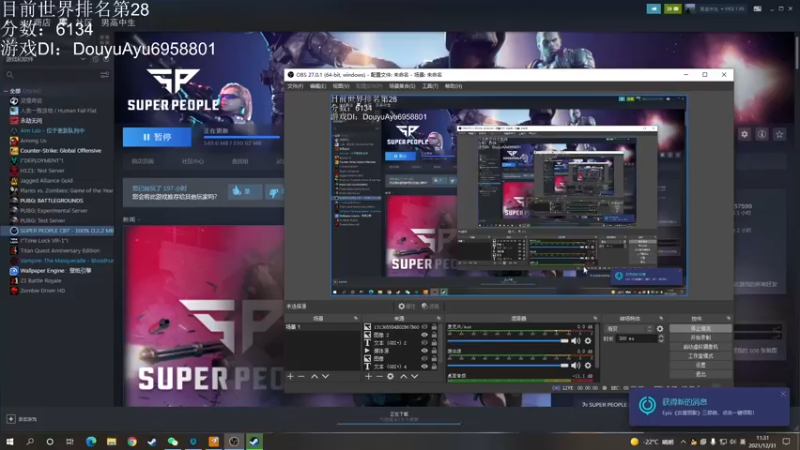The width and height of the screenshot is (800, 450).
Task: Move scene up arrow
Action: 314,376
